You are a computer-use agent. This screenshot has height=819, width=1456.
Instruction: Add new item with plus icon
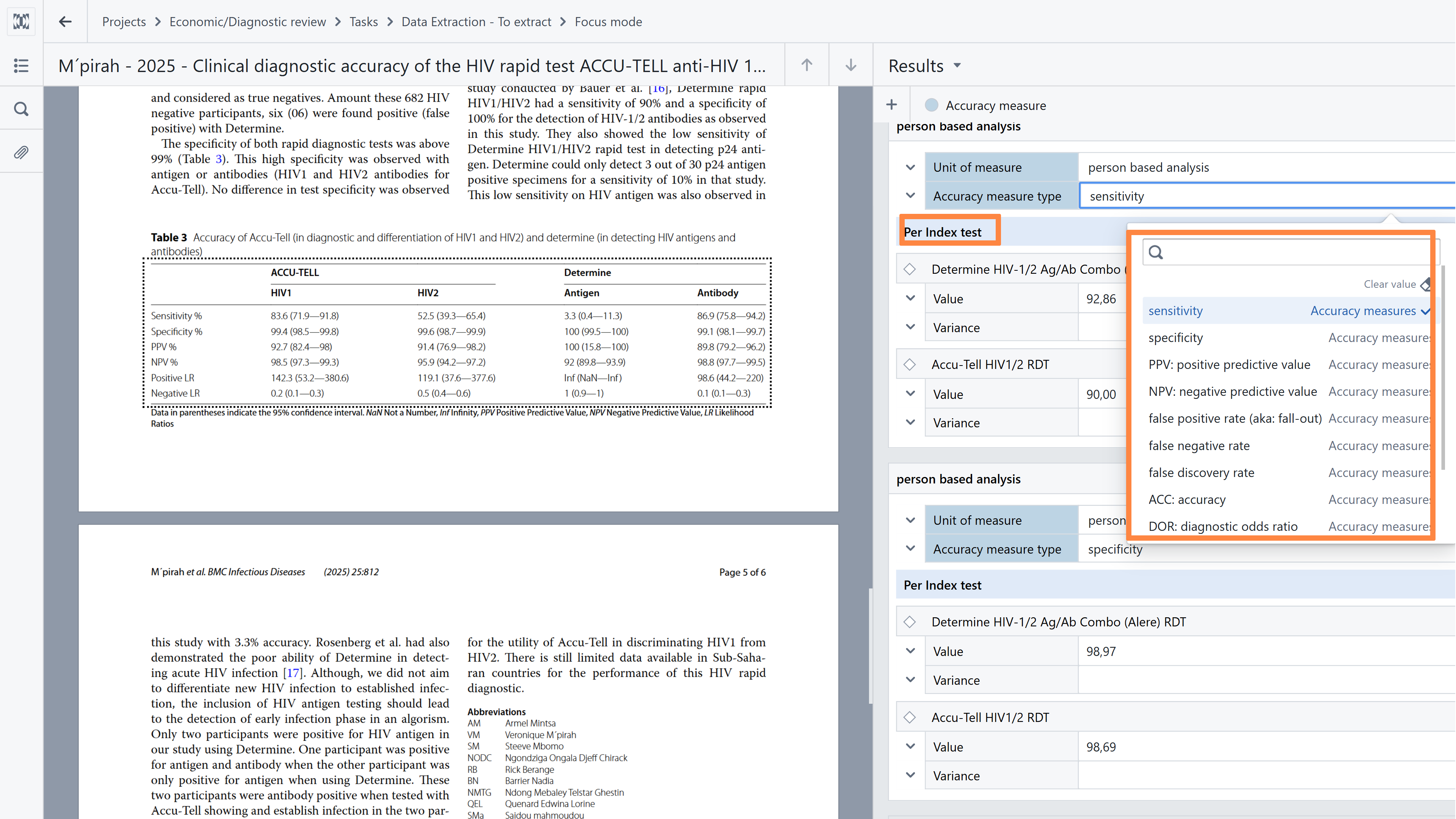(x=891, y=105)
